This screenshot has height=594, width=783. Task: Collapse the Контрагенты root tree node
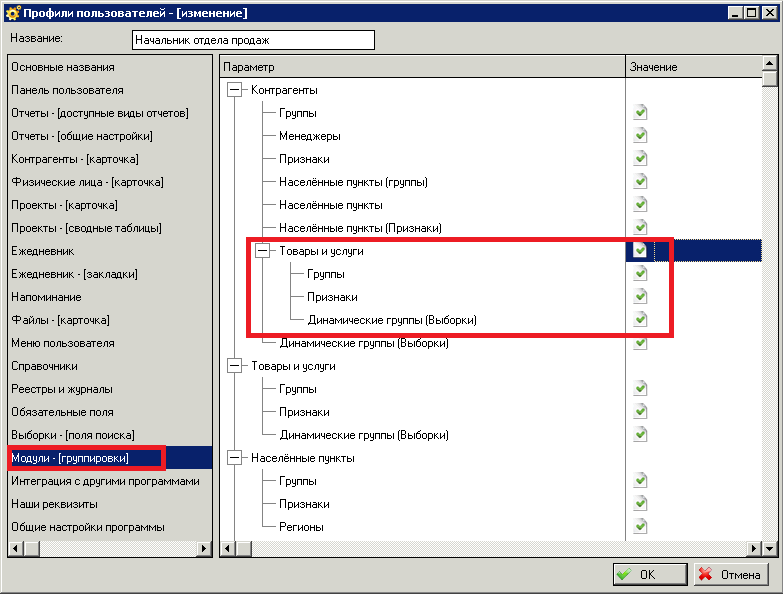click(x=235, y=90)
